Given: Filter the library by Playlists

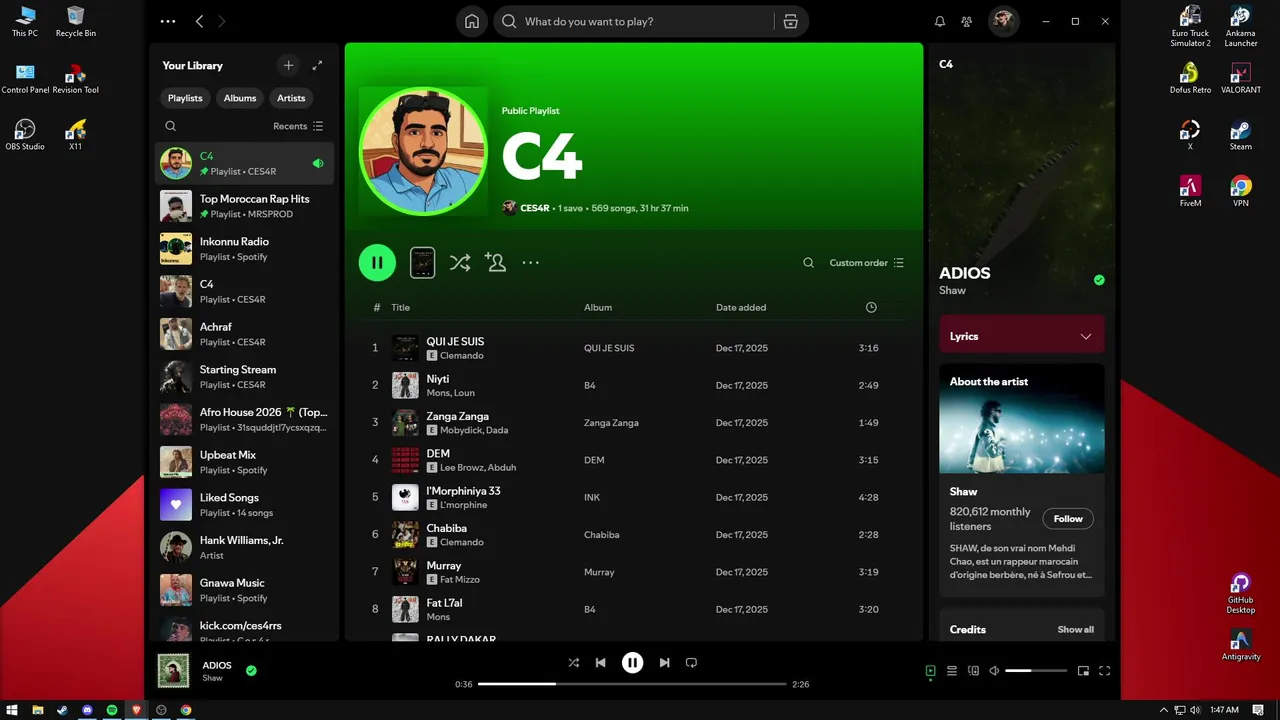Looking at the screenshot, I should tap(185, 98).
